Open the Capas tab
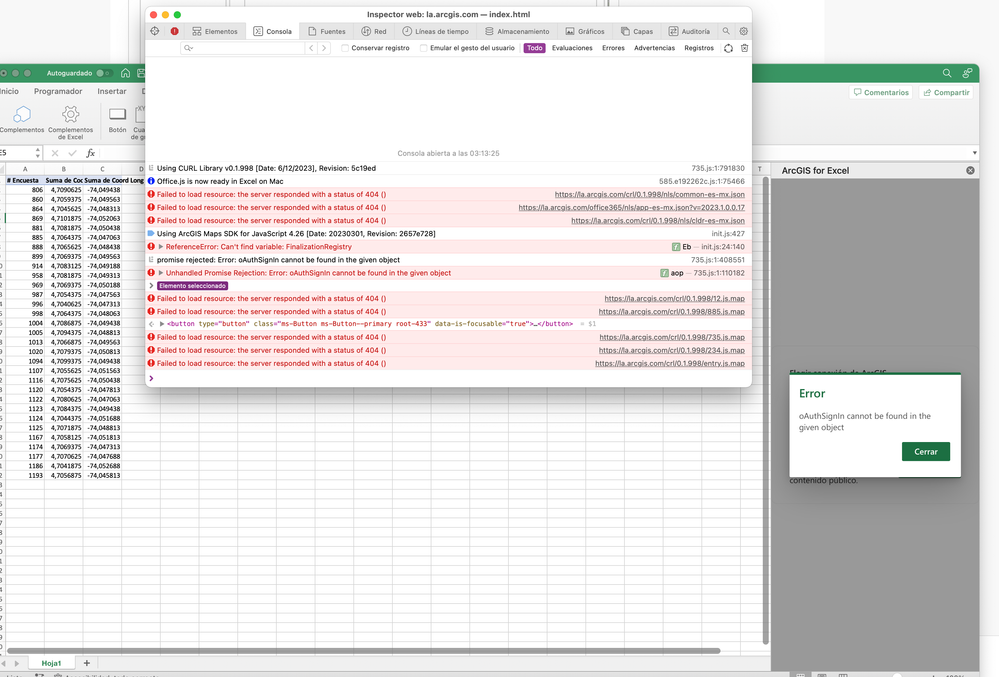The image size is (999, 677). (x=637, y=31)
